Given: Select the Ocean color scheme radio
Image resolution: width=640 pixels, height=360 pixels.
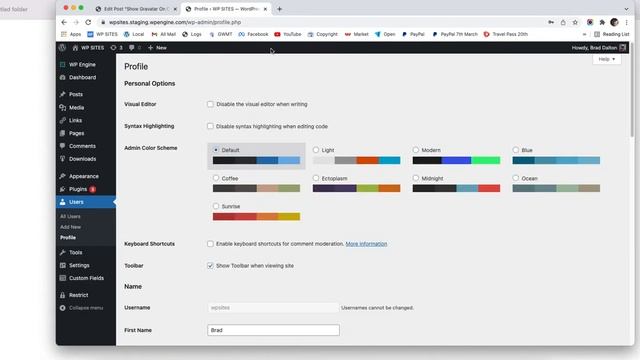Looking at the screenshot, I should 516,178.
